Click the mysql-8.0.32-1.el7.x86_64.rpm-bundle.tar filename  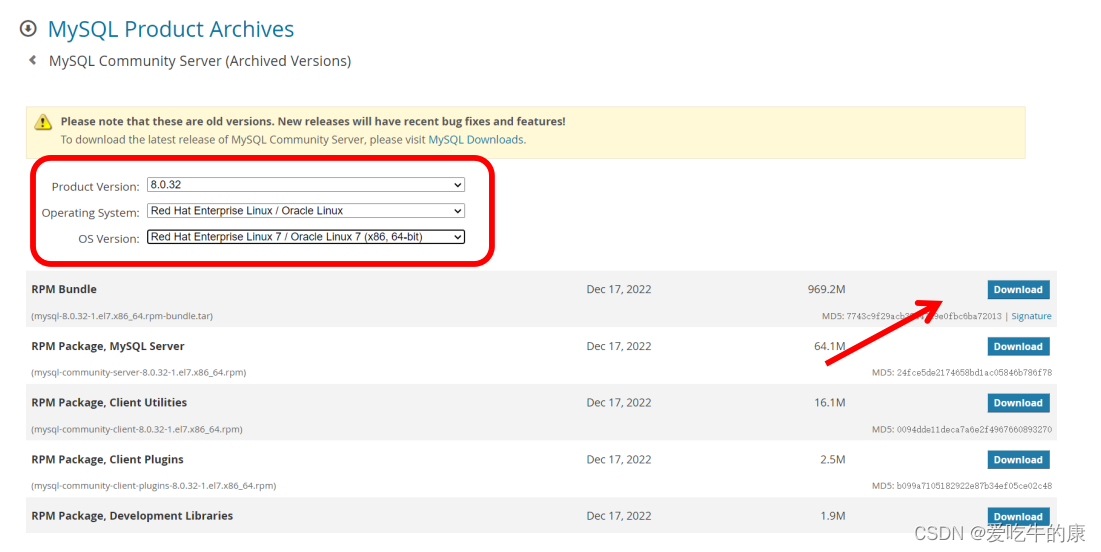click(x=121, y=316)
